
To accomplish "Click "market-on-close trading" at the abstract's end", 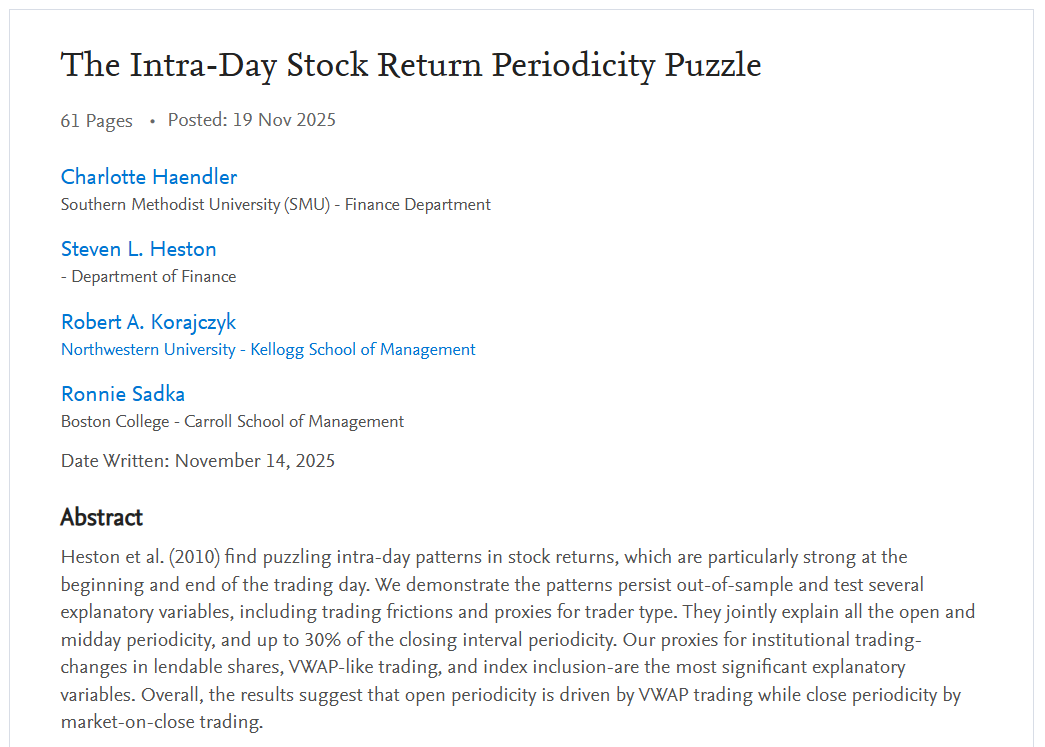I will point(159,722).
